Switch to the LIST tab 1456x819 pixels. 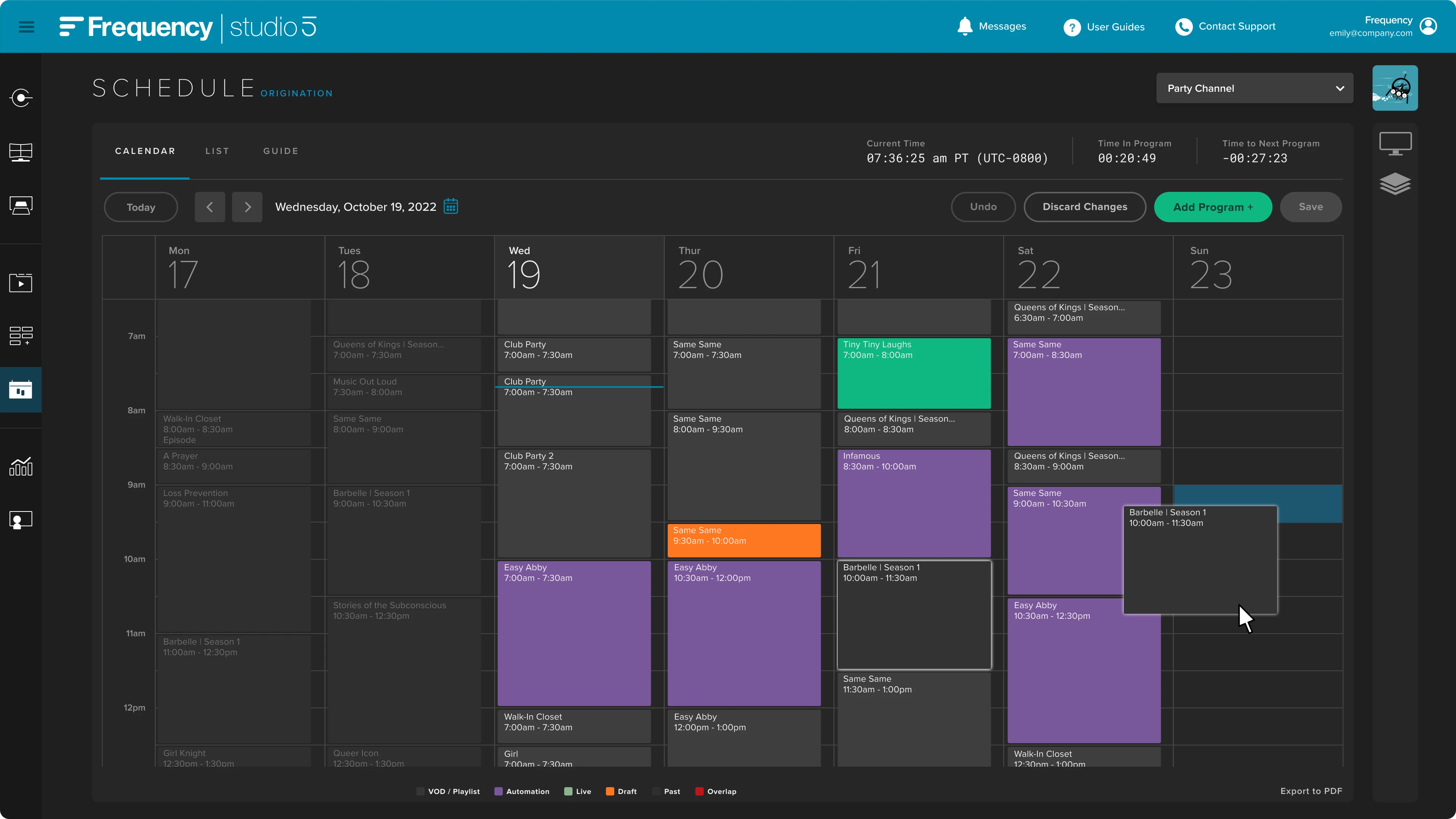(x=217, y=151)
